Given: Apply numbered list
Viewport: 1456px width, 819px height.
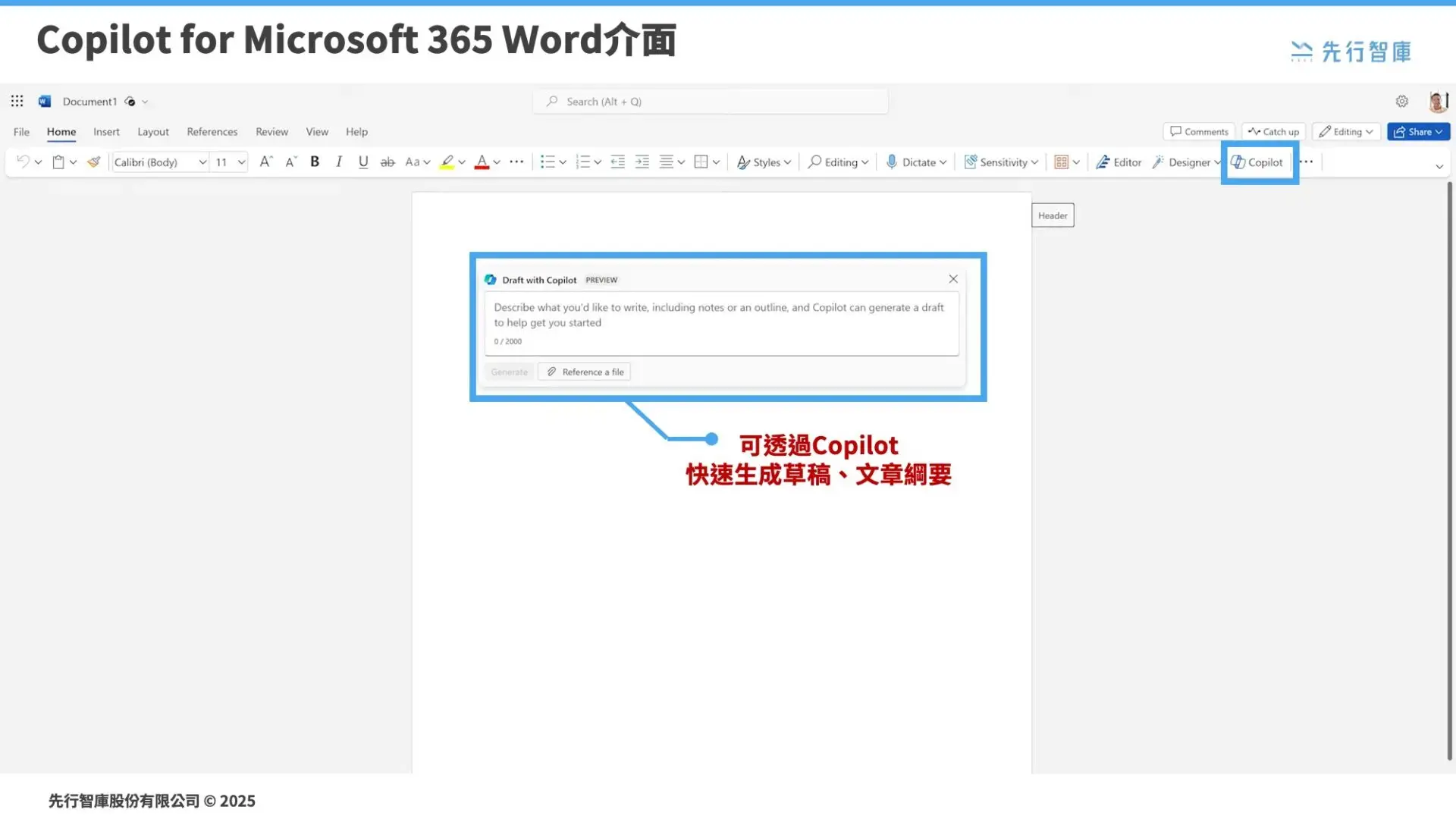Looking at the screenshot, I should click(x=582, y=162).
